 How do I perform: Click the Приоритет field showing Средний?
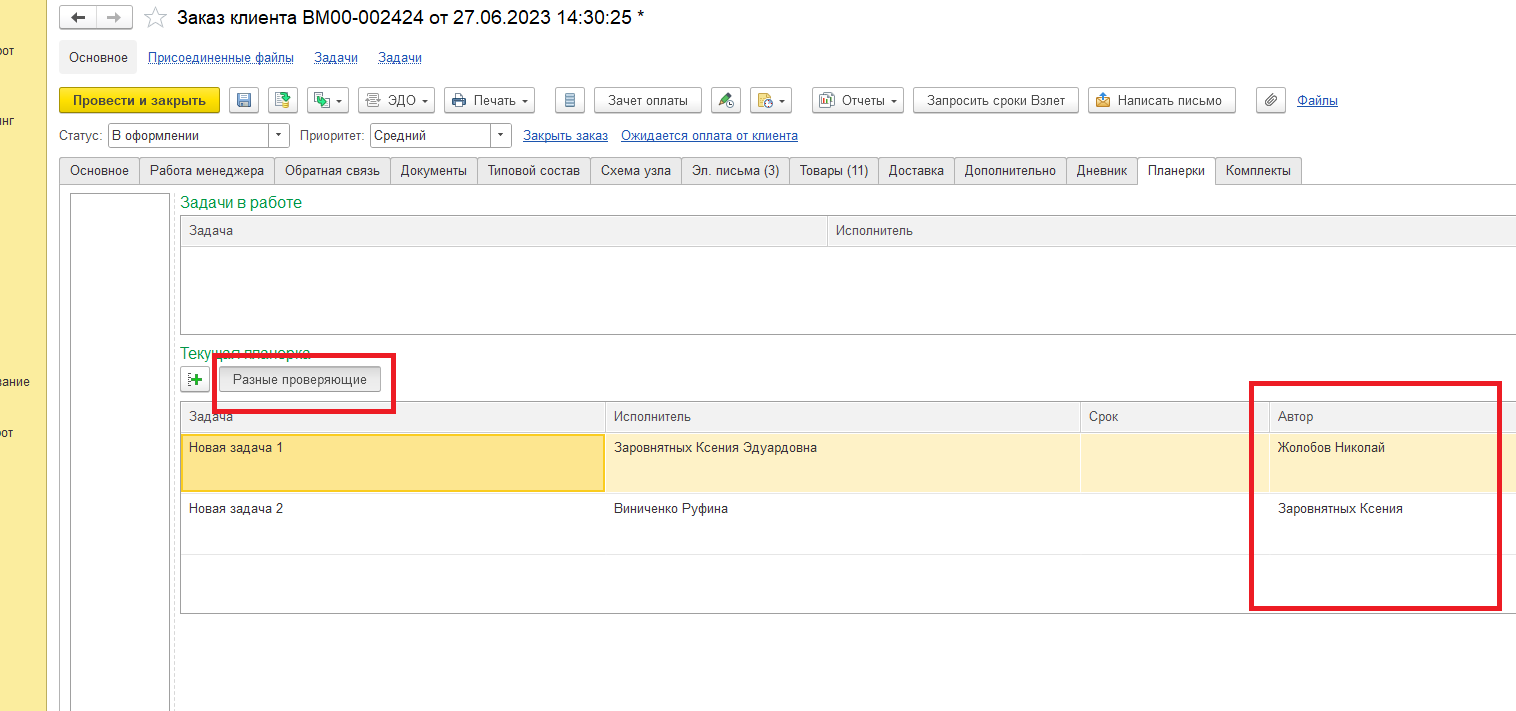coord(430,135)
